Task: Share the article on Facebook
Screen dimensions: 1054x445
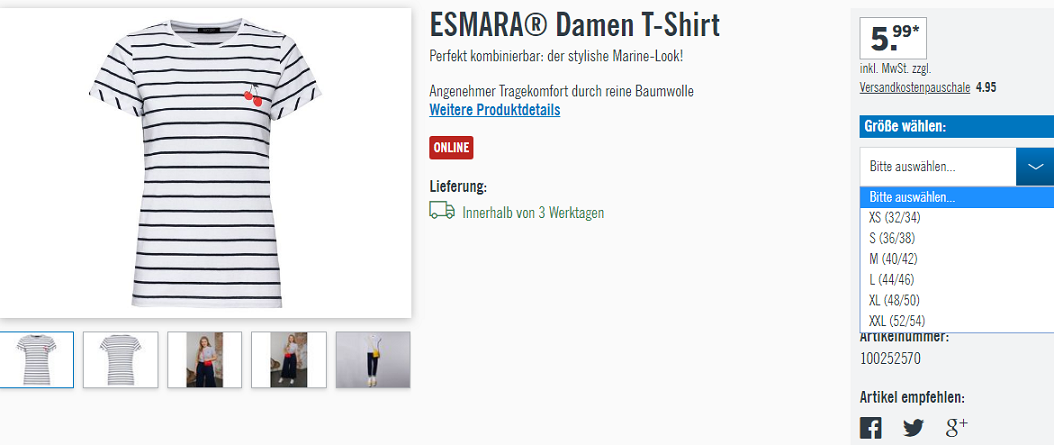Action: pos(870,428)
